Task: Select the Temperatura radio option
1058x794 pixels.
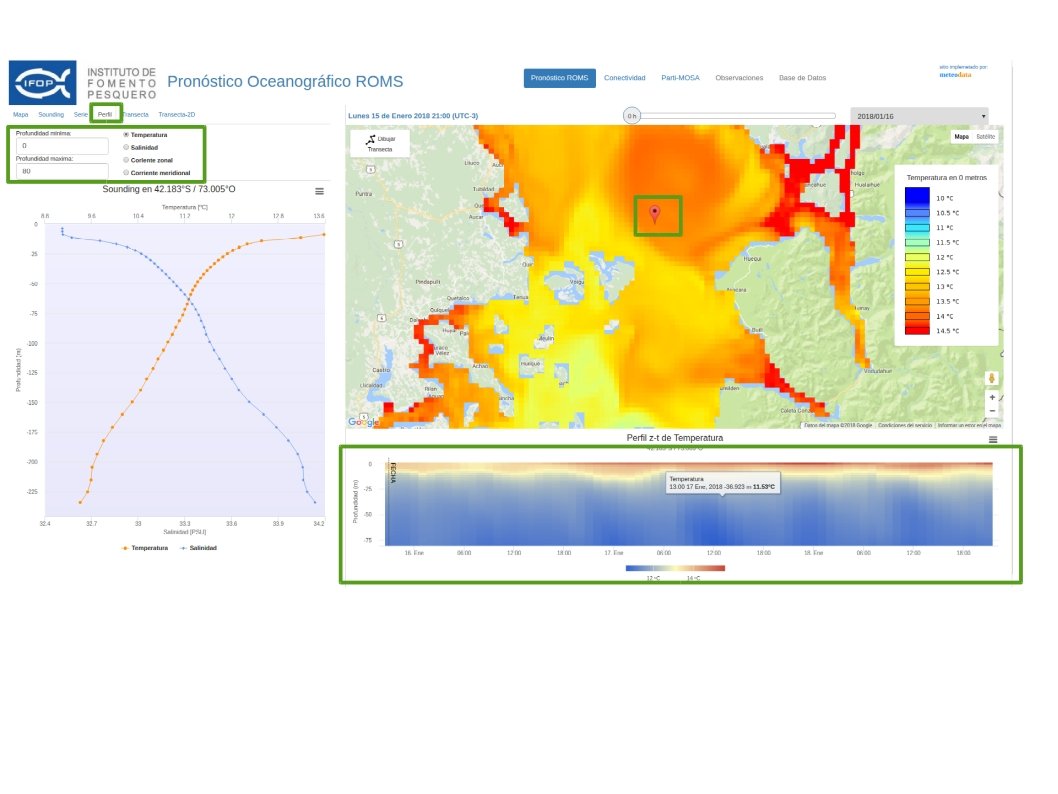Action: click(126, 134)
